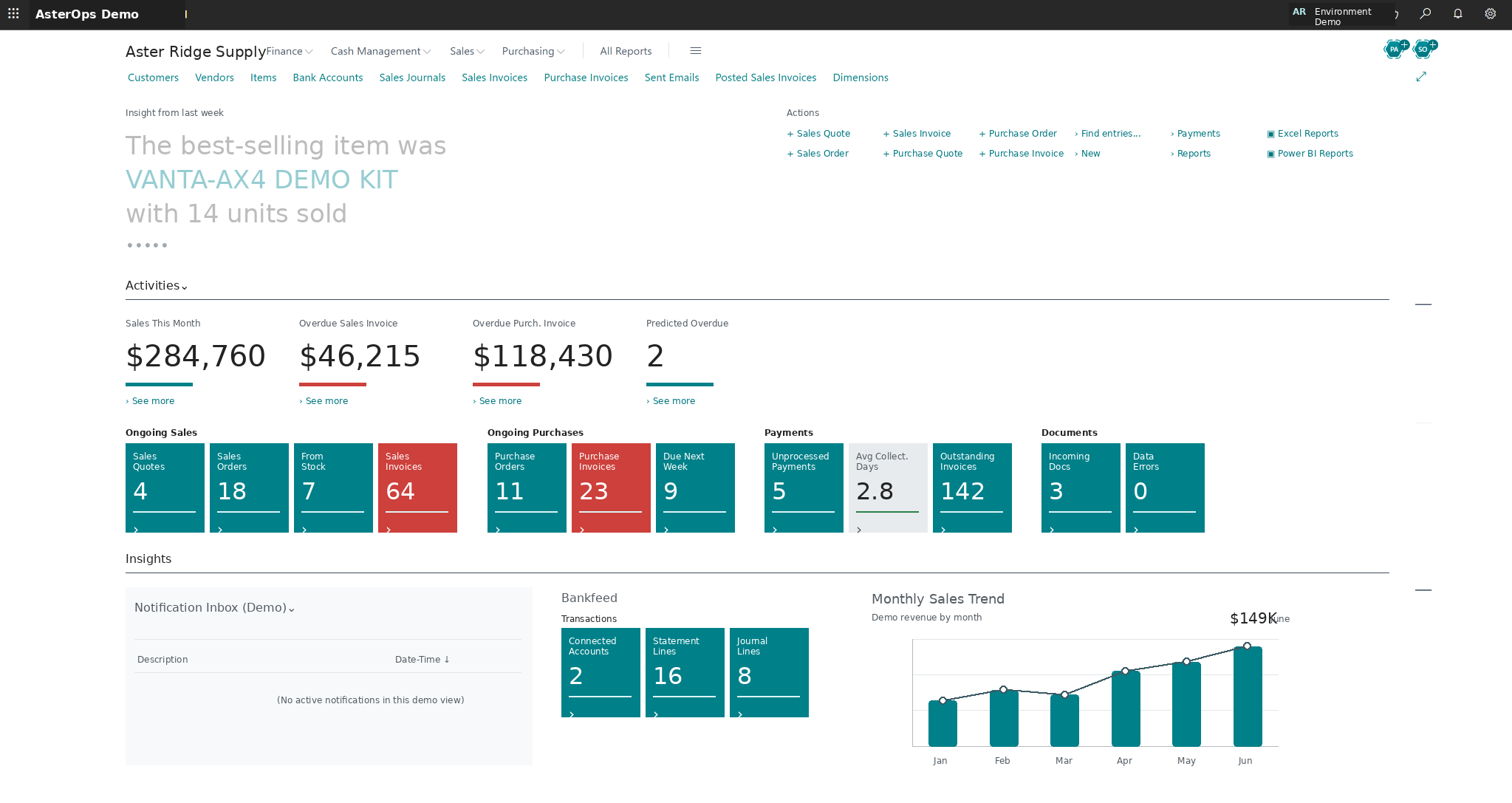Expand the Payments action group
Image resolution: width=1512 pixels, height=803 pixels.
coord(1195,134)
